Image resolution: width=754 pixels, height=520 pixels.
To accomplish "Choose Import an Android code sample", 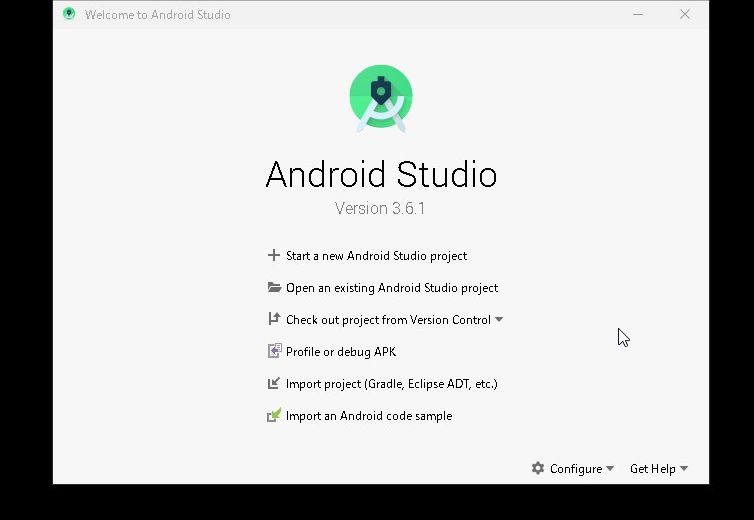I will (368, 416).
